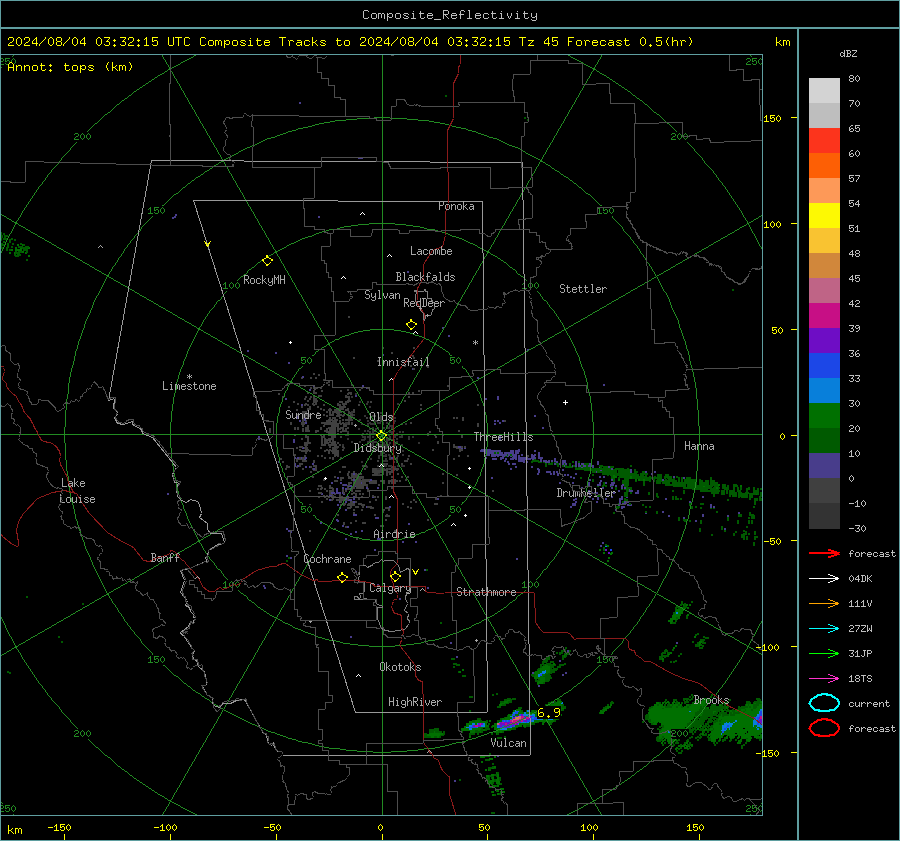This screenshot has height=841, width=900.
Task: Select the 80 dBZ light gray swatch
Action: [824, 91]
